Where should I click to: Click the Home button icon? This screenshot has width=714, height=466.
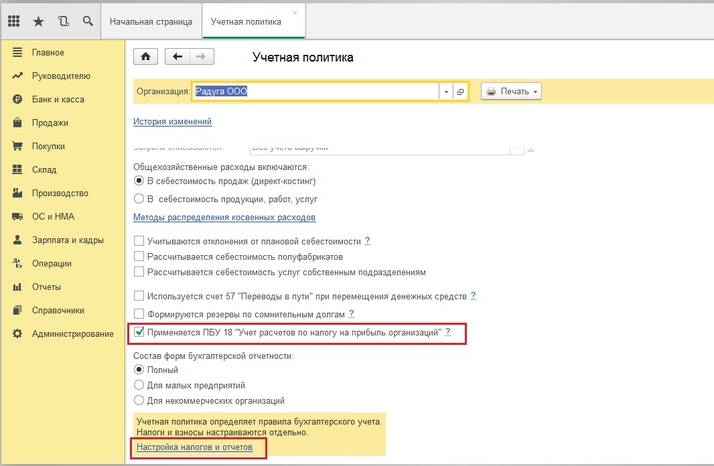(145, 56)
